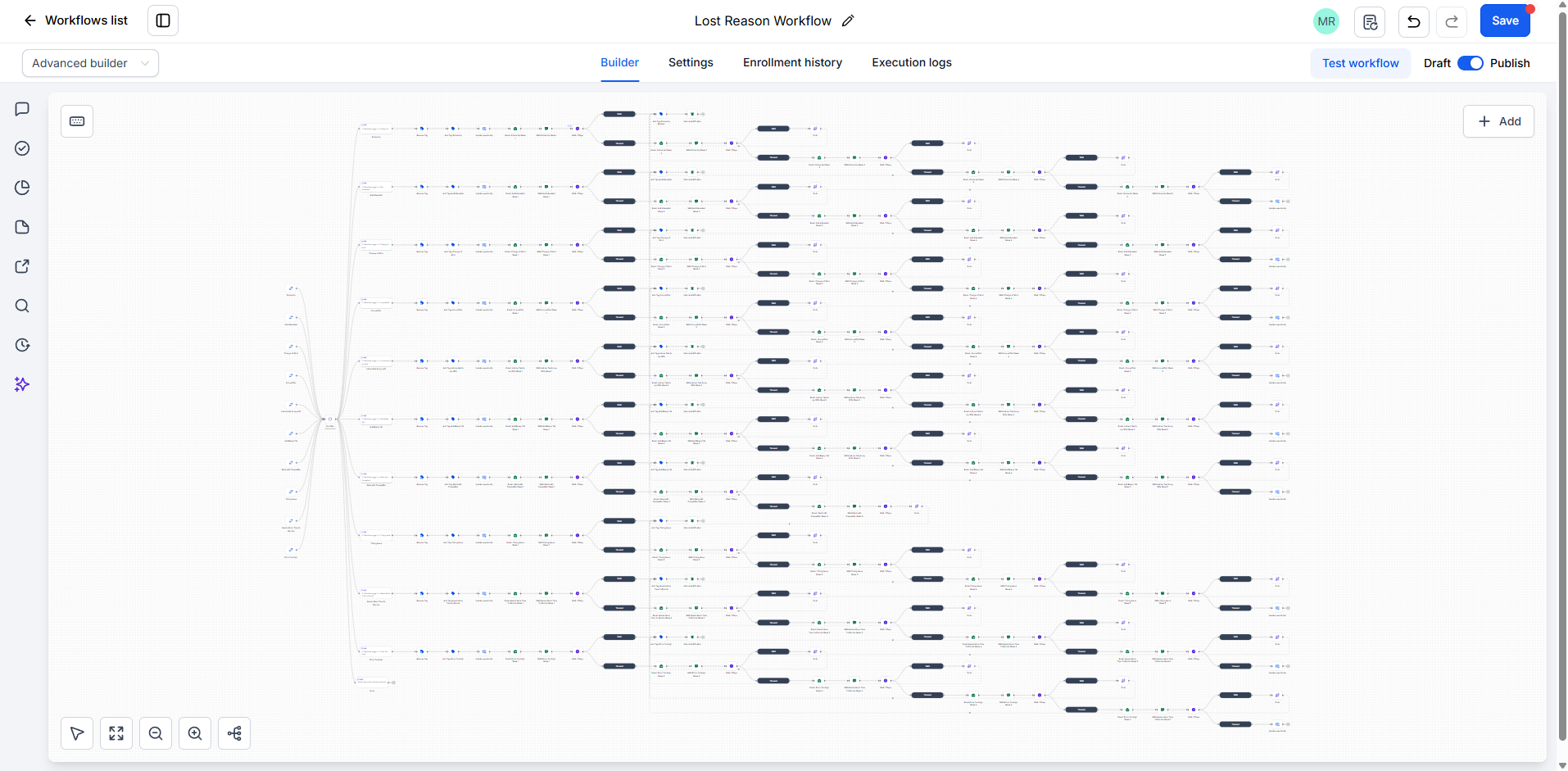Open the AI sparkle icon in sidebar
Screen dimensions: 1568x771
pyautogui.click(x=22, y=384)
